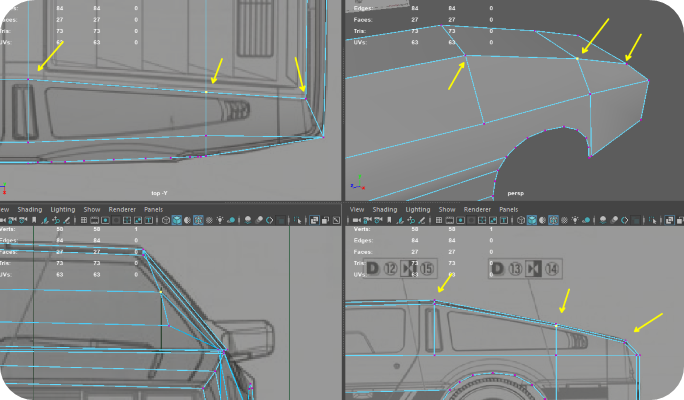Click Bookmarks icon in right lower panel
Image resolution: width=684 pixels, height=400 pixels.
tap(389, 220)
